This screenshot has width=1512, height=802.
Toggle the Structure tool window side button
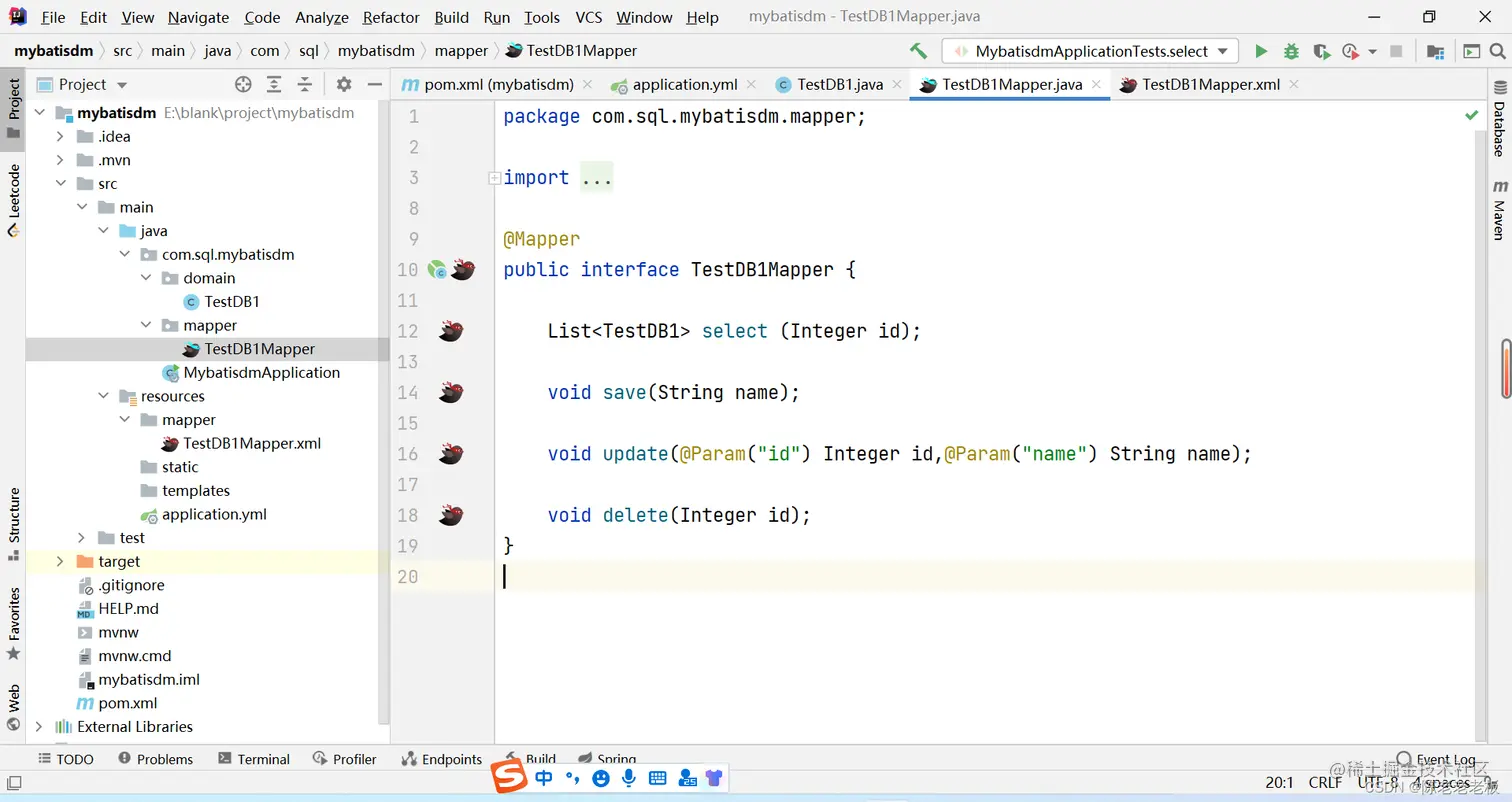[x=14, y=524]
